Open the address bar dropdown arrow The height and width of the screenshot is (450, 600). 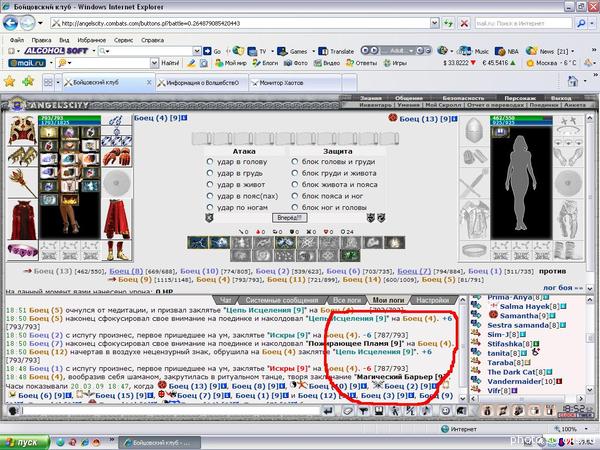[x=434, y=23]
